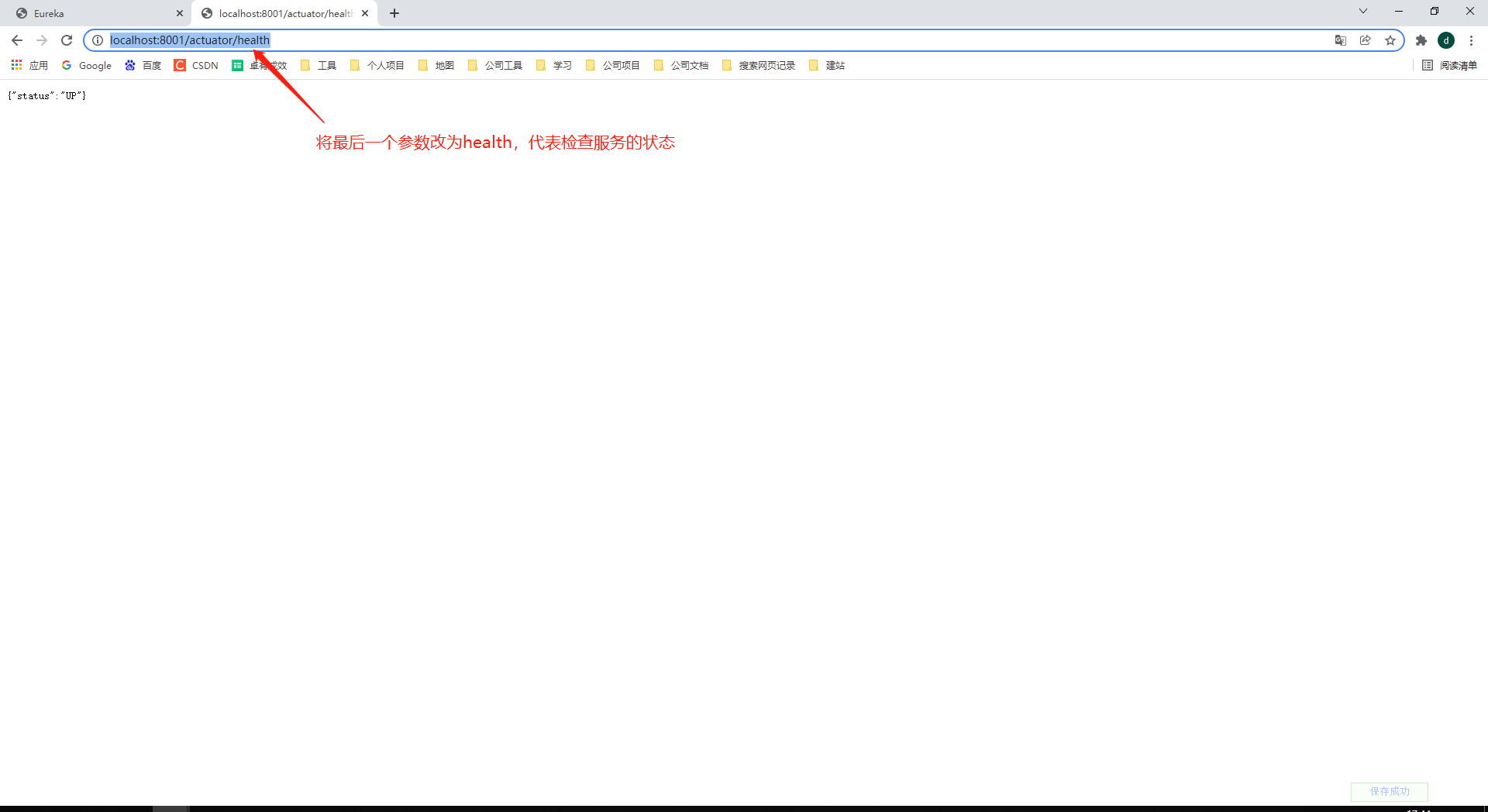Open the tab search chevron

click(1363, 11)
